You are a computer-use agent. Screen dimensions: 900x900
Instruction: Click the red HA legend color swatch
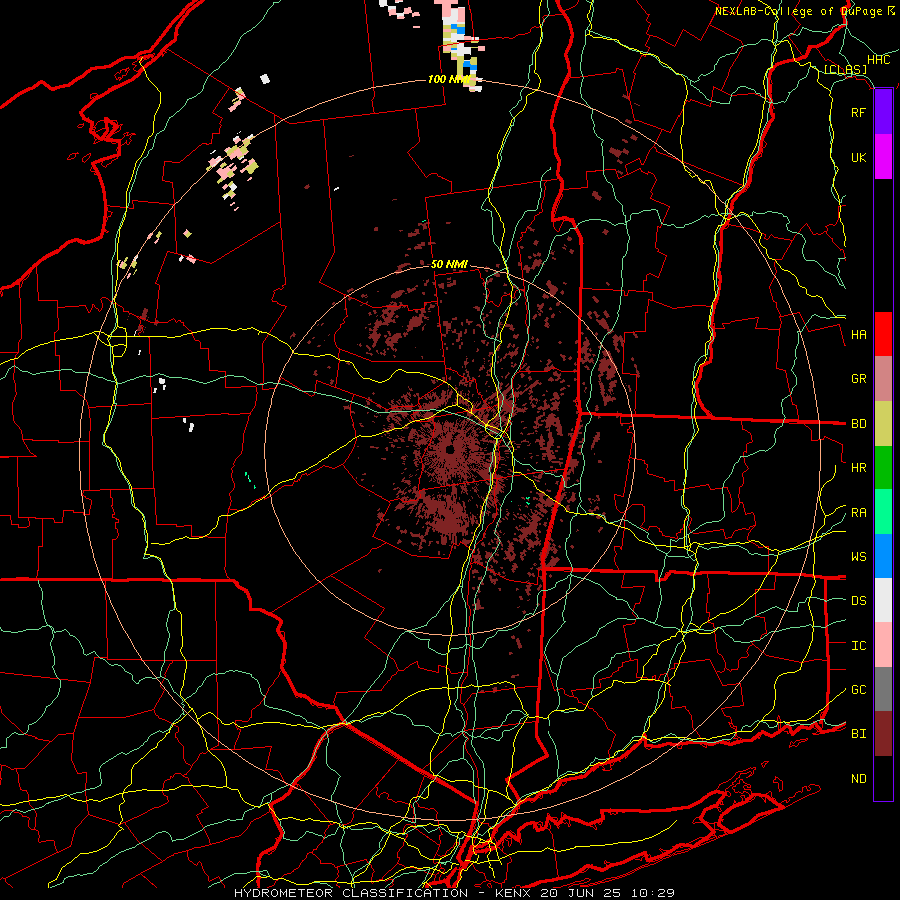(883, 334)
